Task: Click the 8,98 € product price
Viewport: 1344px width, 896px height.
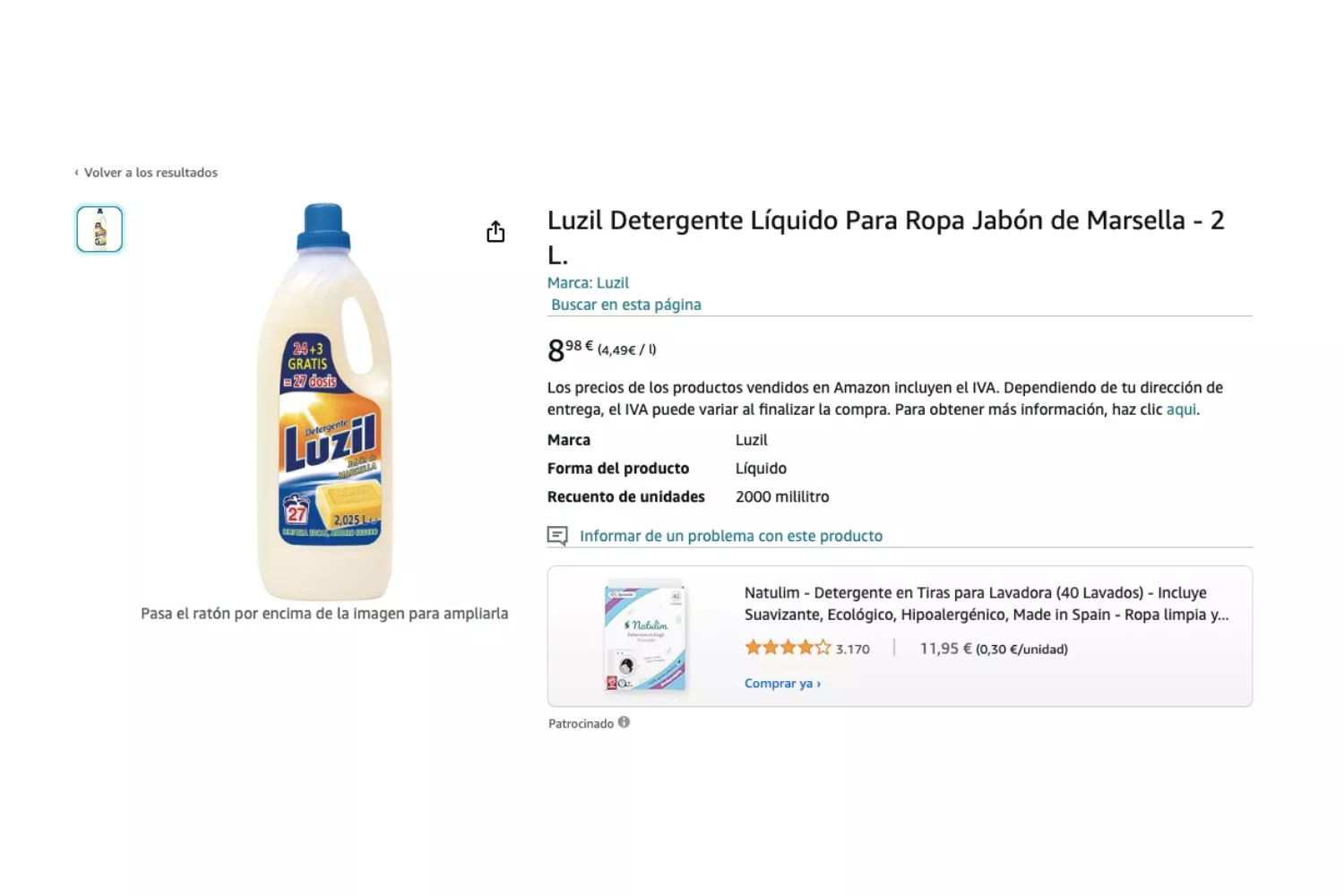Action: click(570, 349)
